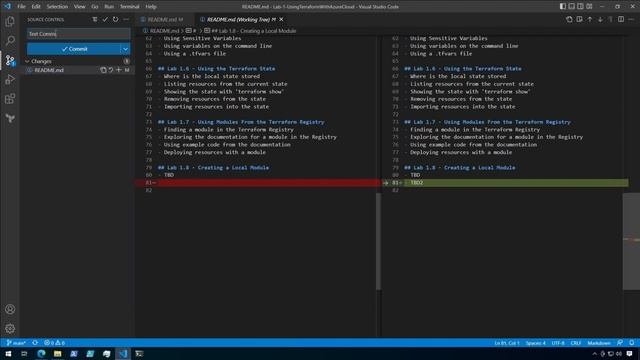
Task: Open the commit button dropdown arrow
Action: tap(125, 49)
